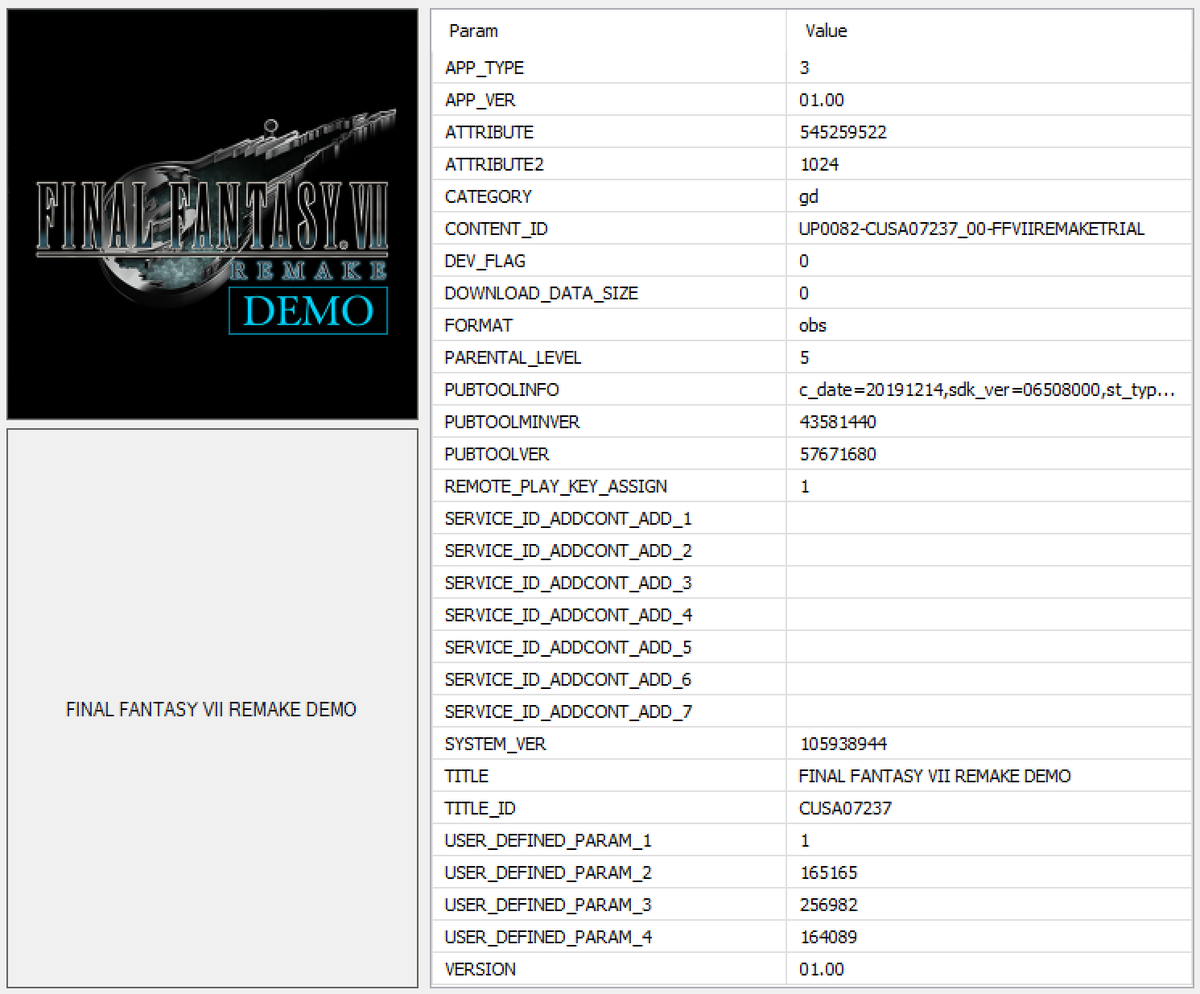Select SERVICE_ID_ADDCONT_ADD_6 row
The height and width of the screenshot is (994, 1200).
point(812,680)
